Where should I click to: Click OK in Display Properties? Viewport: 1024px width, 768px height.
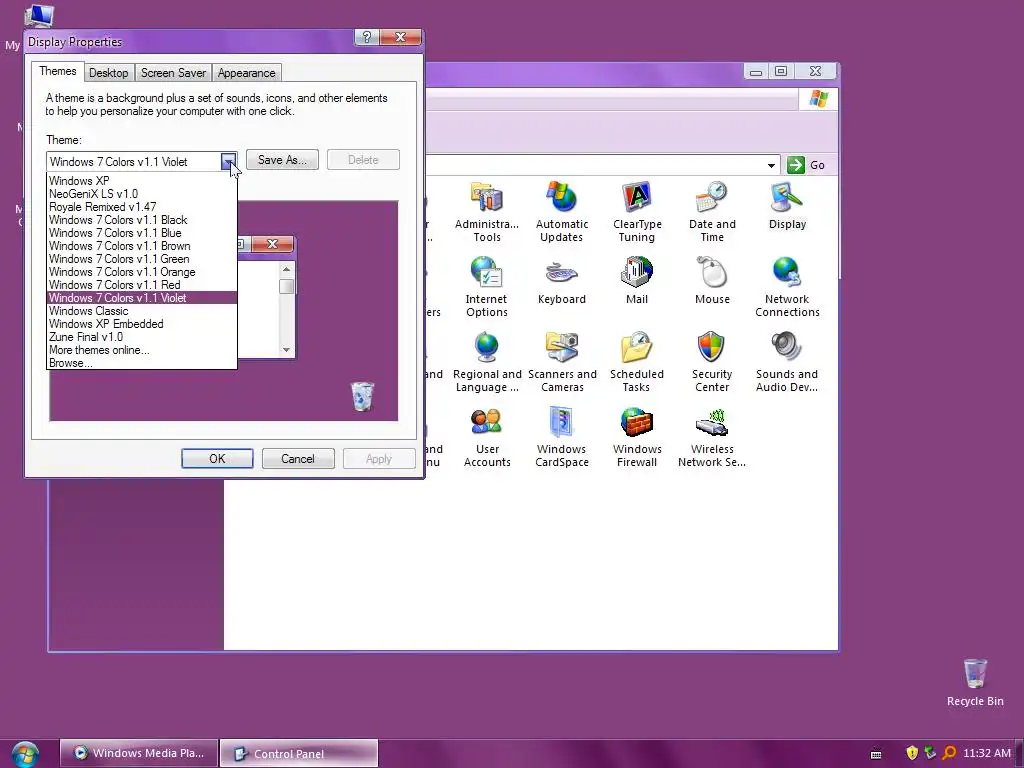[217, 458]
